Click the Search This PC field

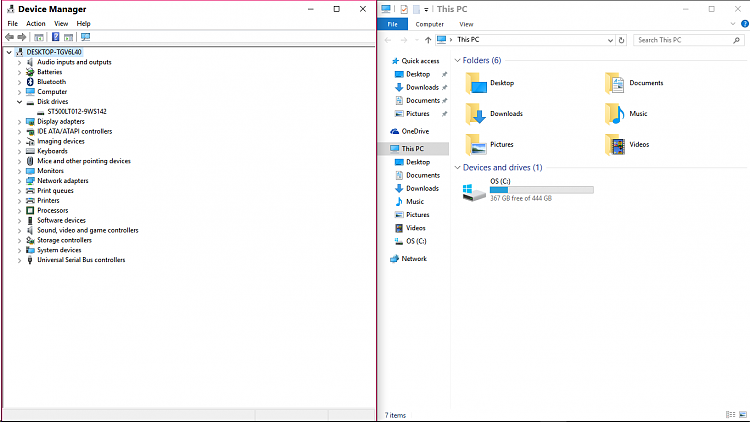pos(686,41)
